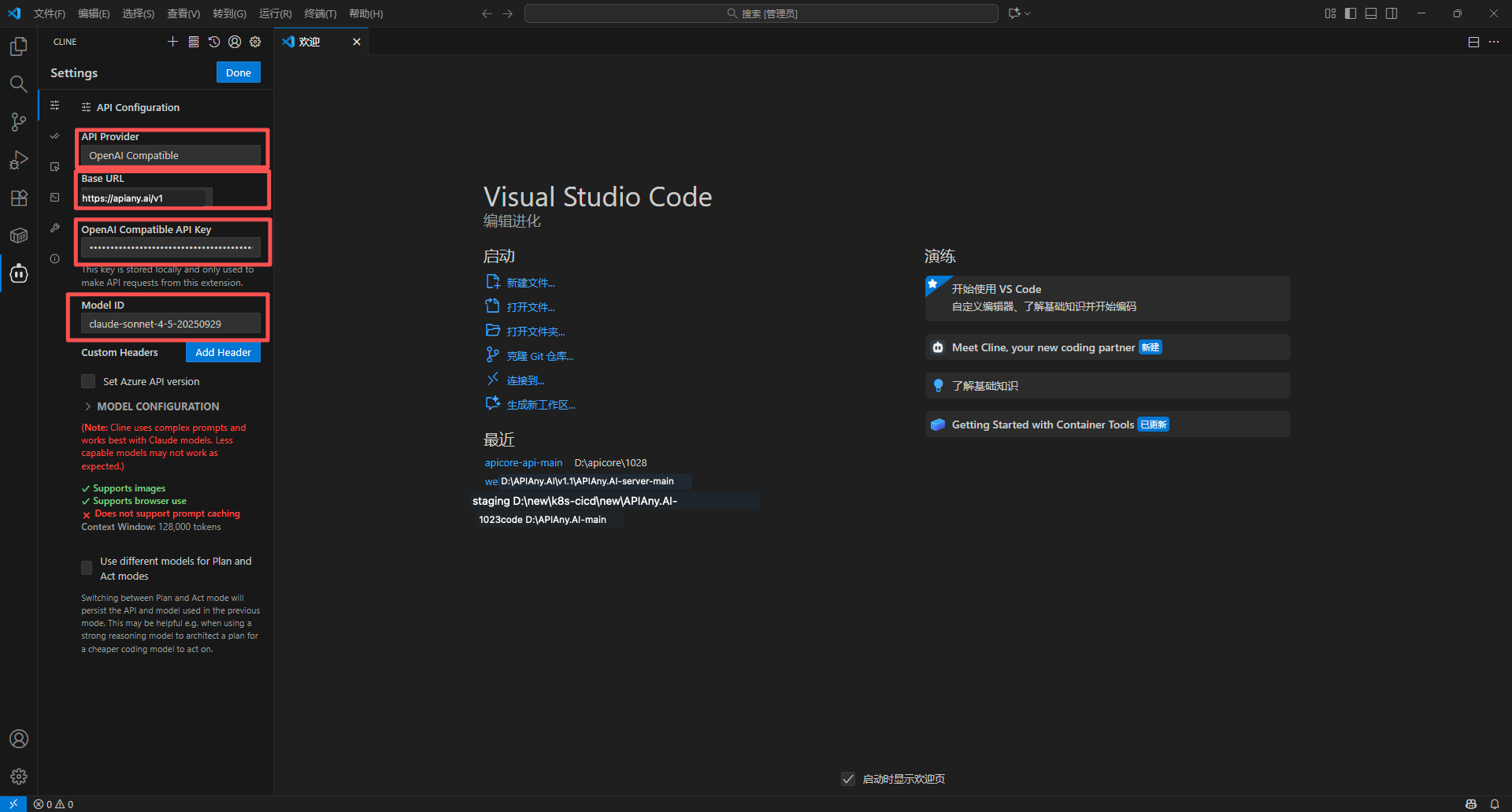1512x812 pixels.
Task: Open Run and Debug view
Action: (x=18, y=160)
